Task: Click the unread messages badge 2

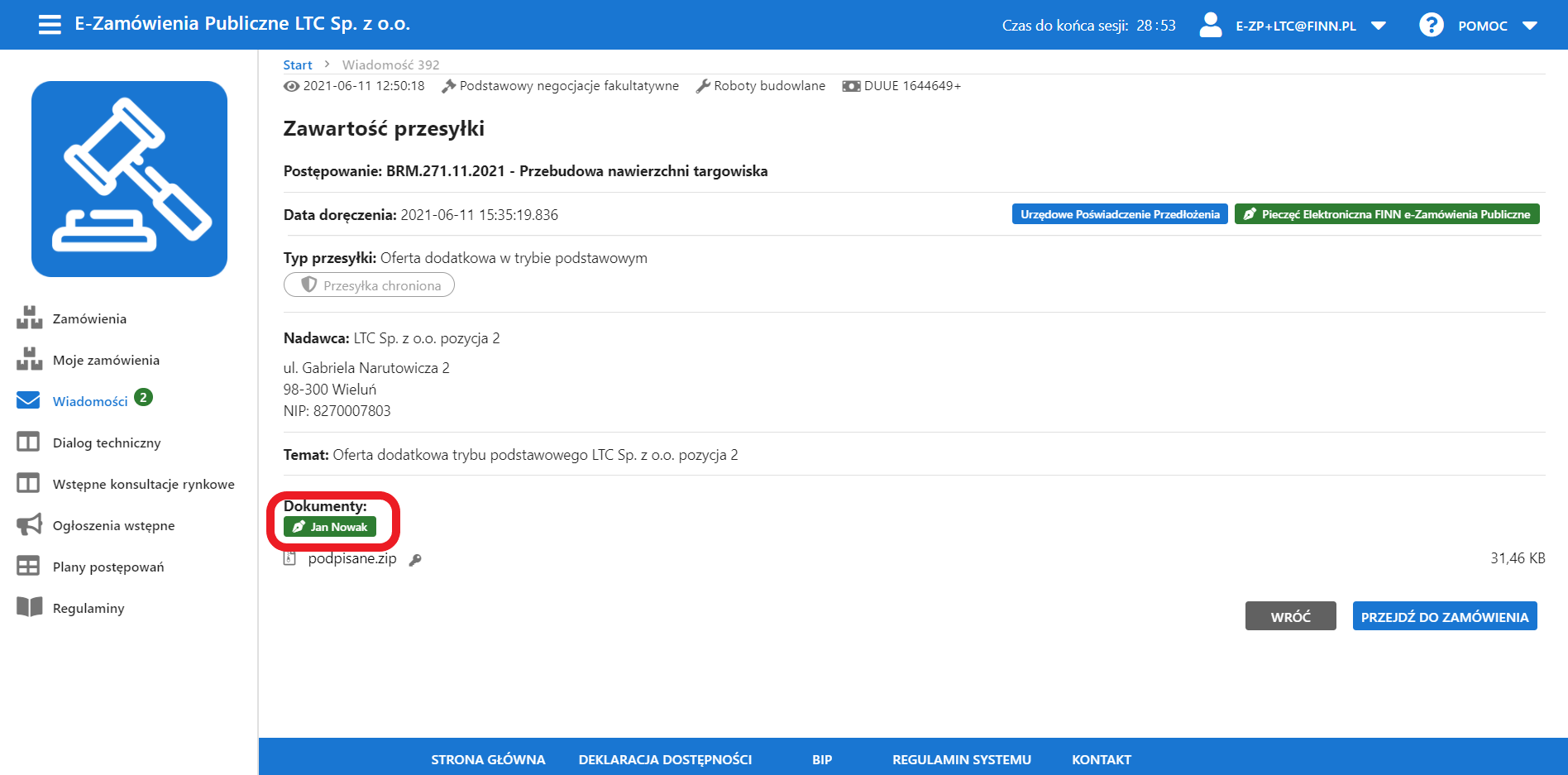Action: click(143, 397)
